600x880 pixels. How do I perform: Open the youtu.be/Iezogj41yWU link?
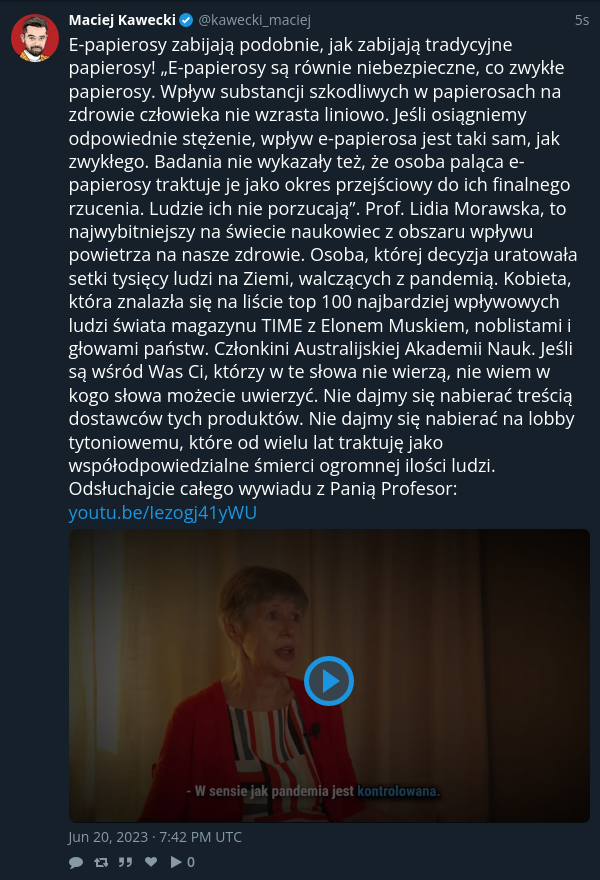[x=163, y=512]
